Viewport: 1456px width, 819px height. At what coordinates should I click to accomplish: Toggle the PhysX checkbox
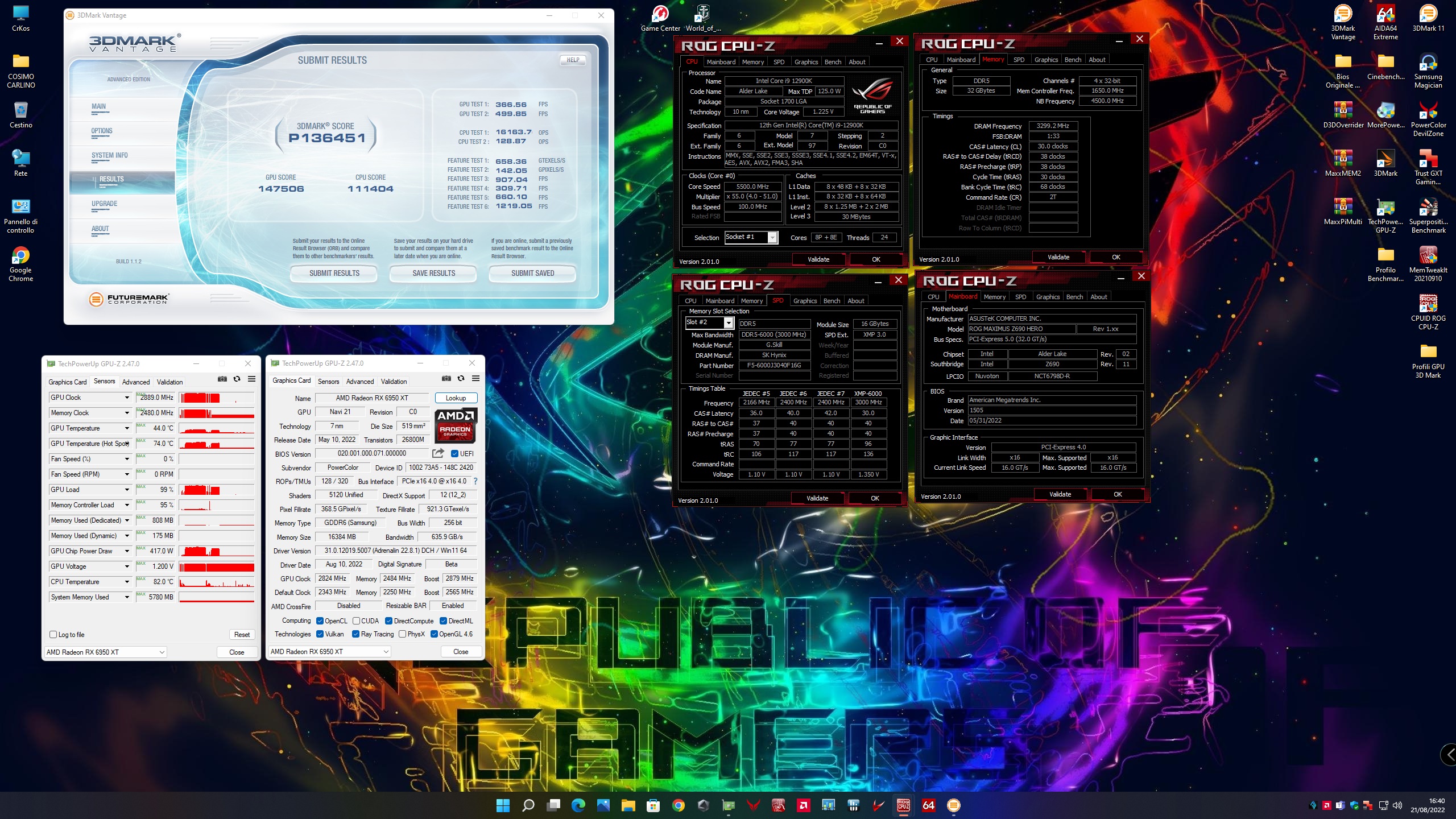402,634
